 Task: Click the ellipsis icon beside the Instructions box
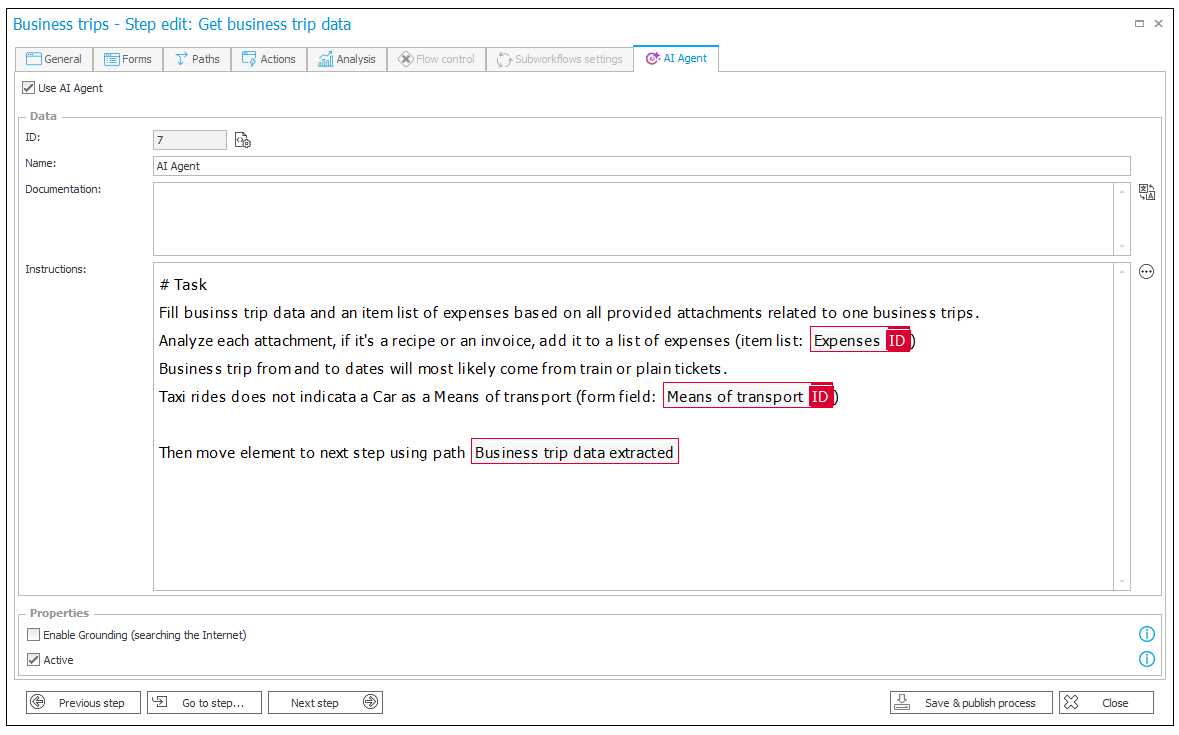pos(1146,271)
